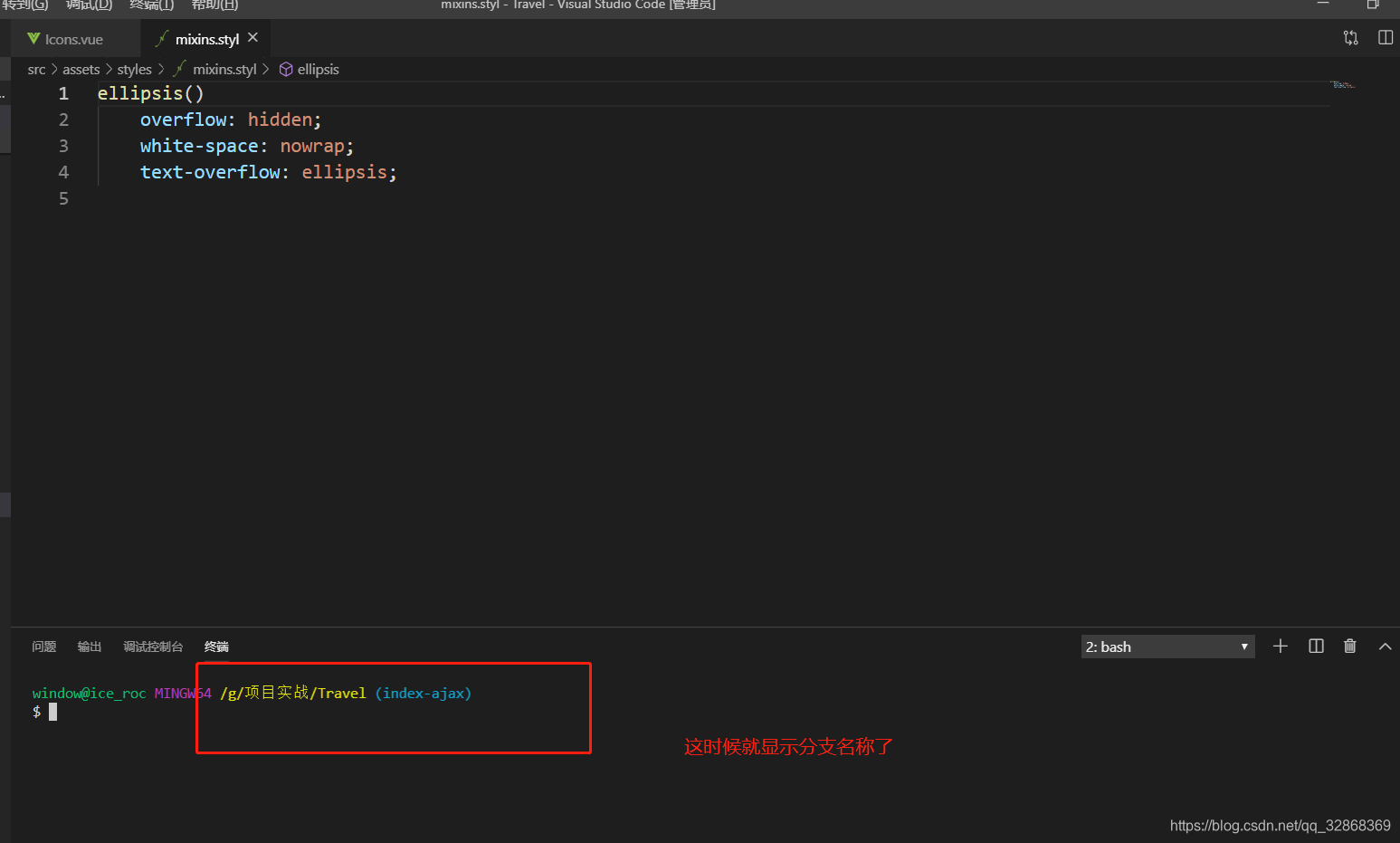
Task: Select the 终端 panel tab
Action: 216,647
